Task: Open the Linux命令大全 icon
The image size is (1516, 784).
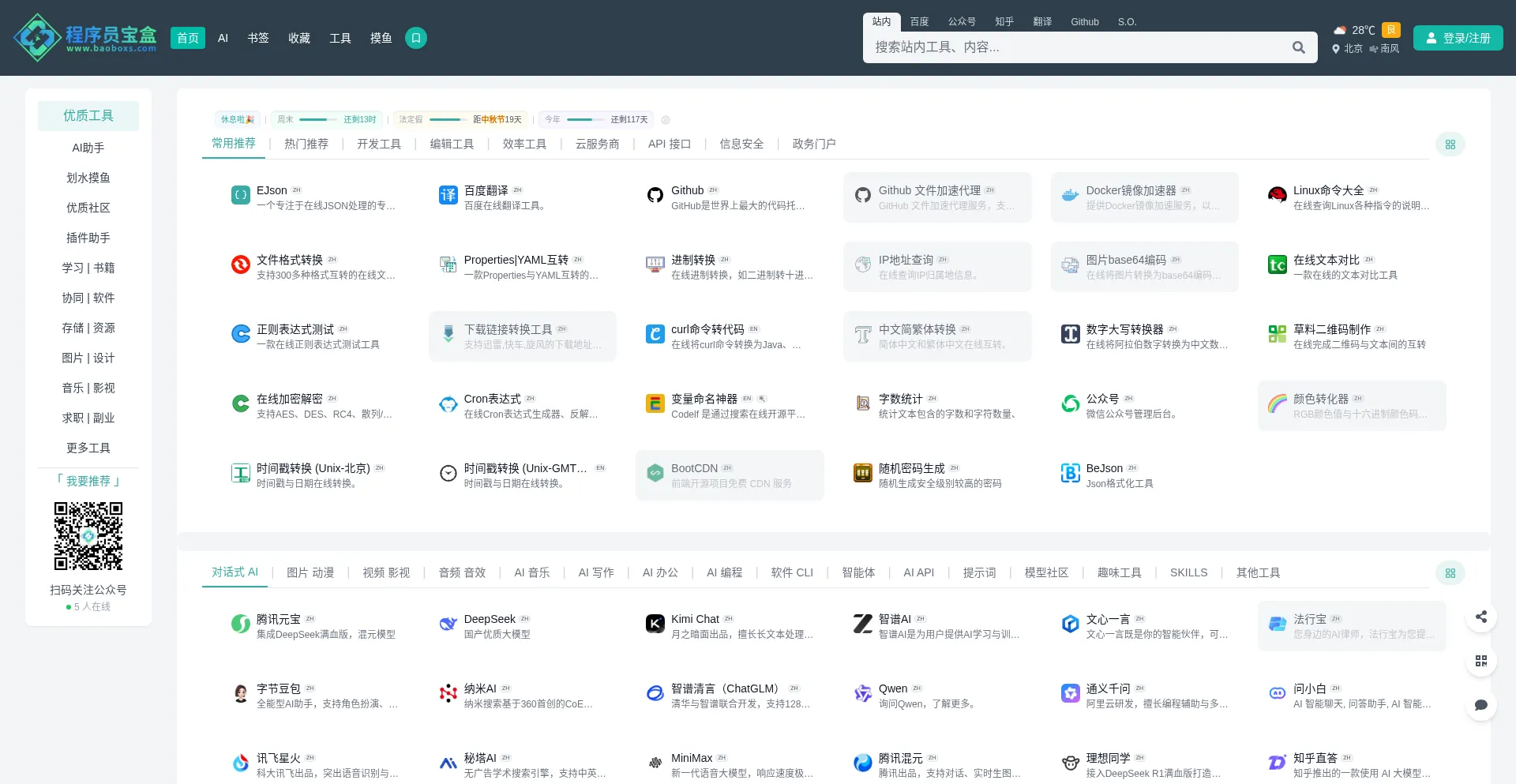Action: coord(1278,195)
